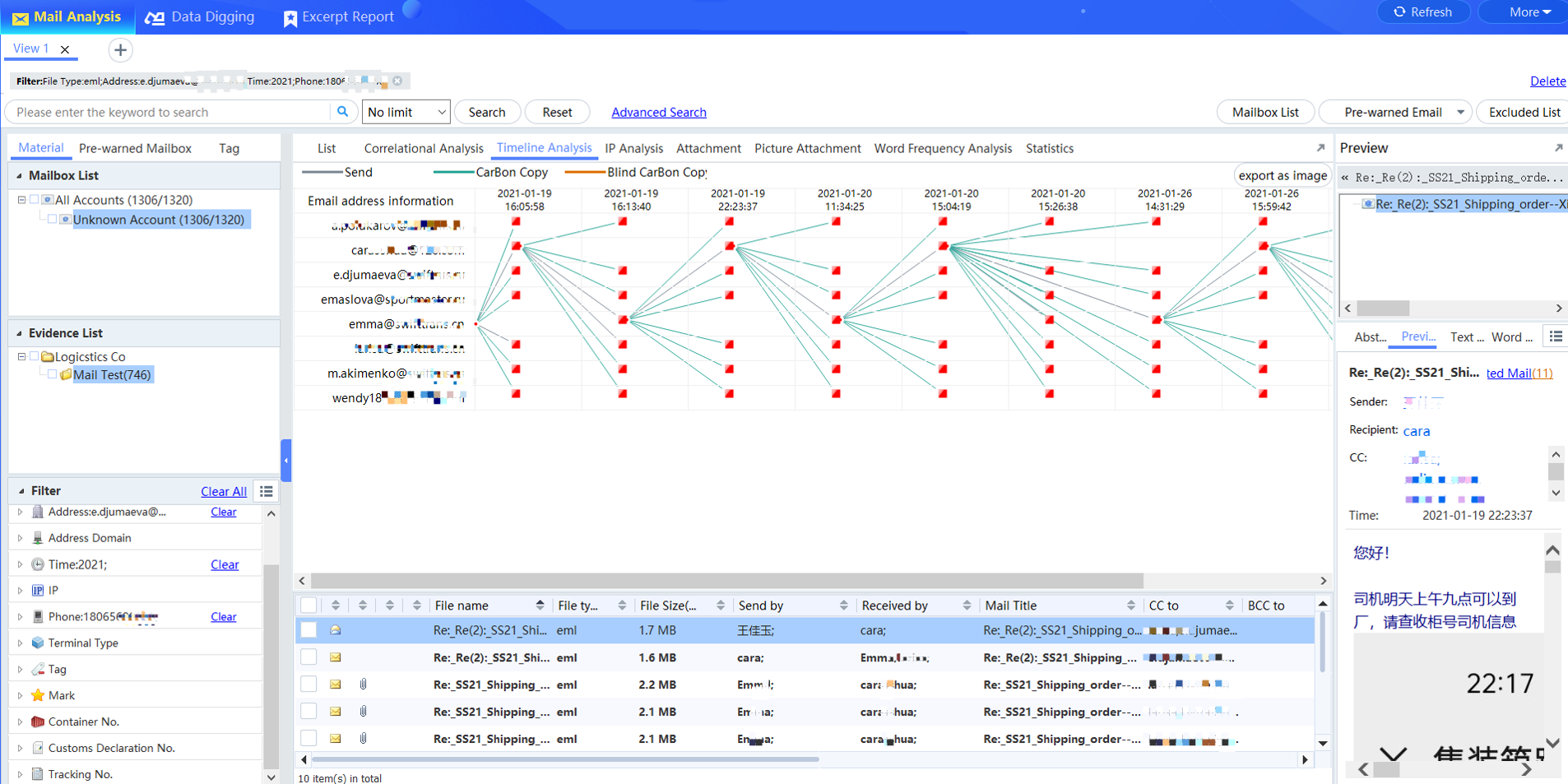Screen dimensions: 1568x784
Task: Check the last 2.1 MB mail row checkbox
Action: coord(308,739)
